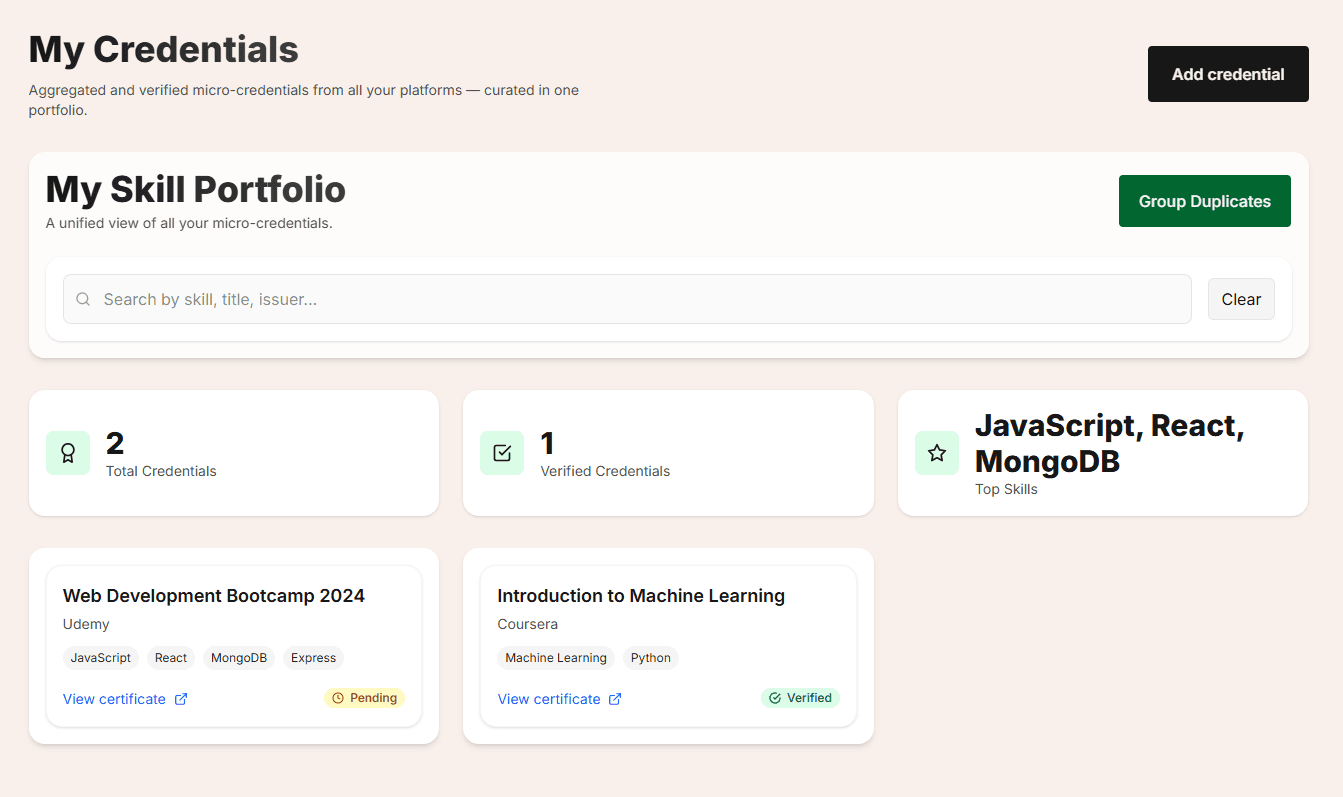Open the external link icon beside Udemy's View certificate
The width and height of the screenshot is (1343, 797).
[182, 699]
